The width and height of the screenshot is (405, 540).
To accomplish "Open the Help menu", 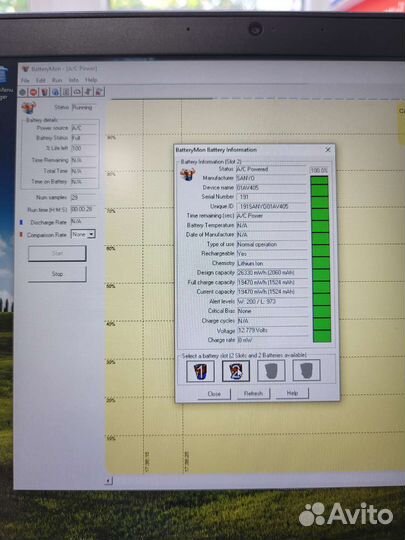I will 91,80.
